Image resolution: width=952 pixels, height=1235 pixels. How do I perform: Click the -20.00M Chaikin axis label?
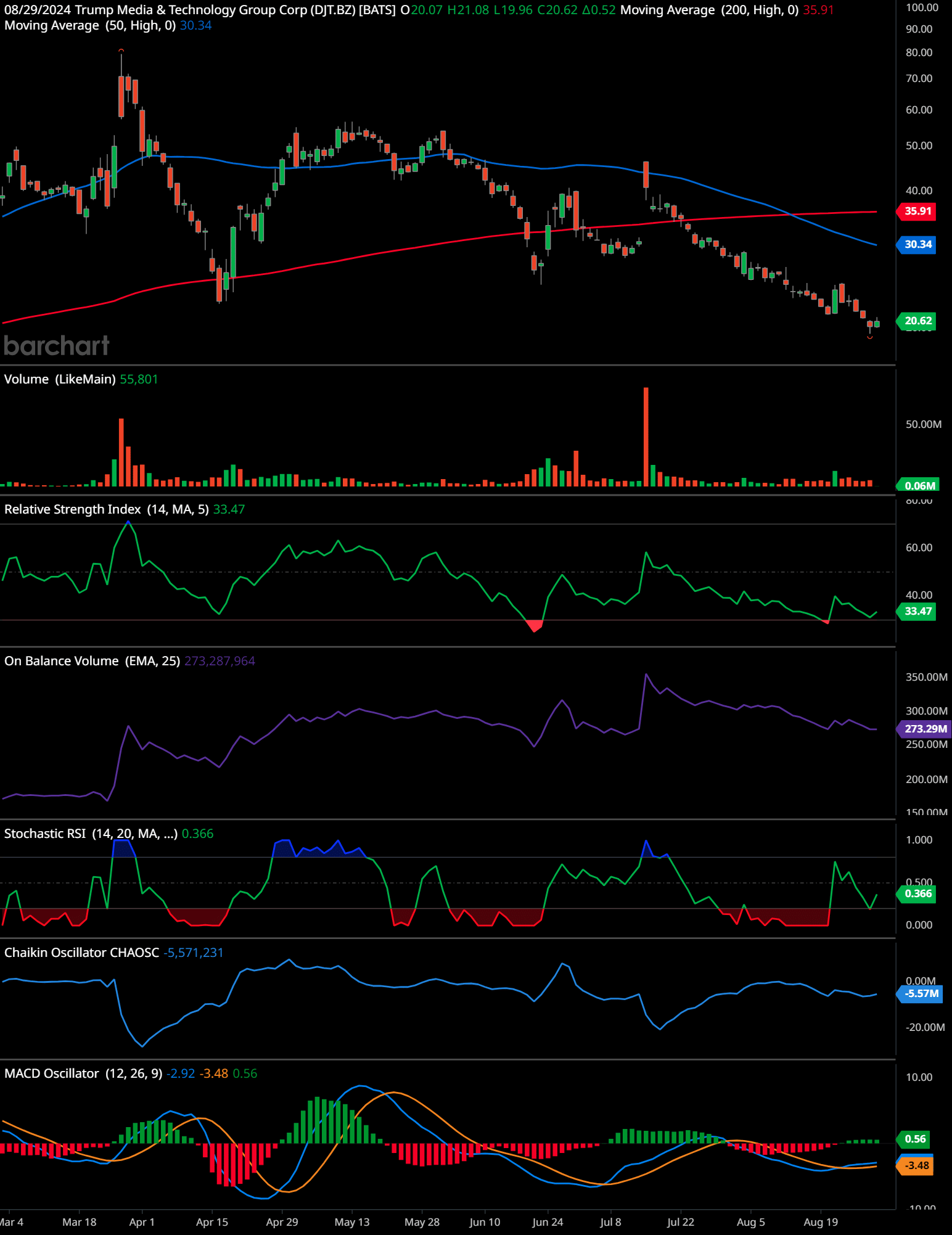click(925, 1028)
